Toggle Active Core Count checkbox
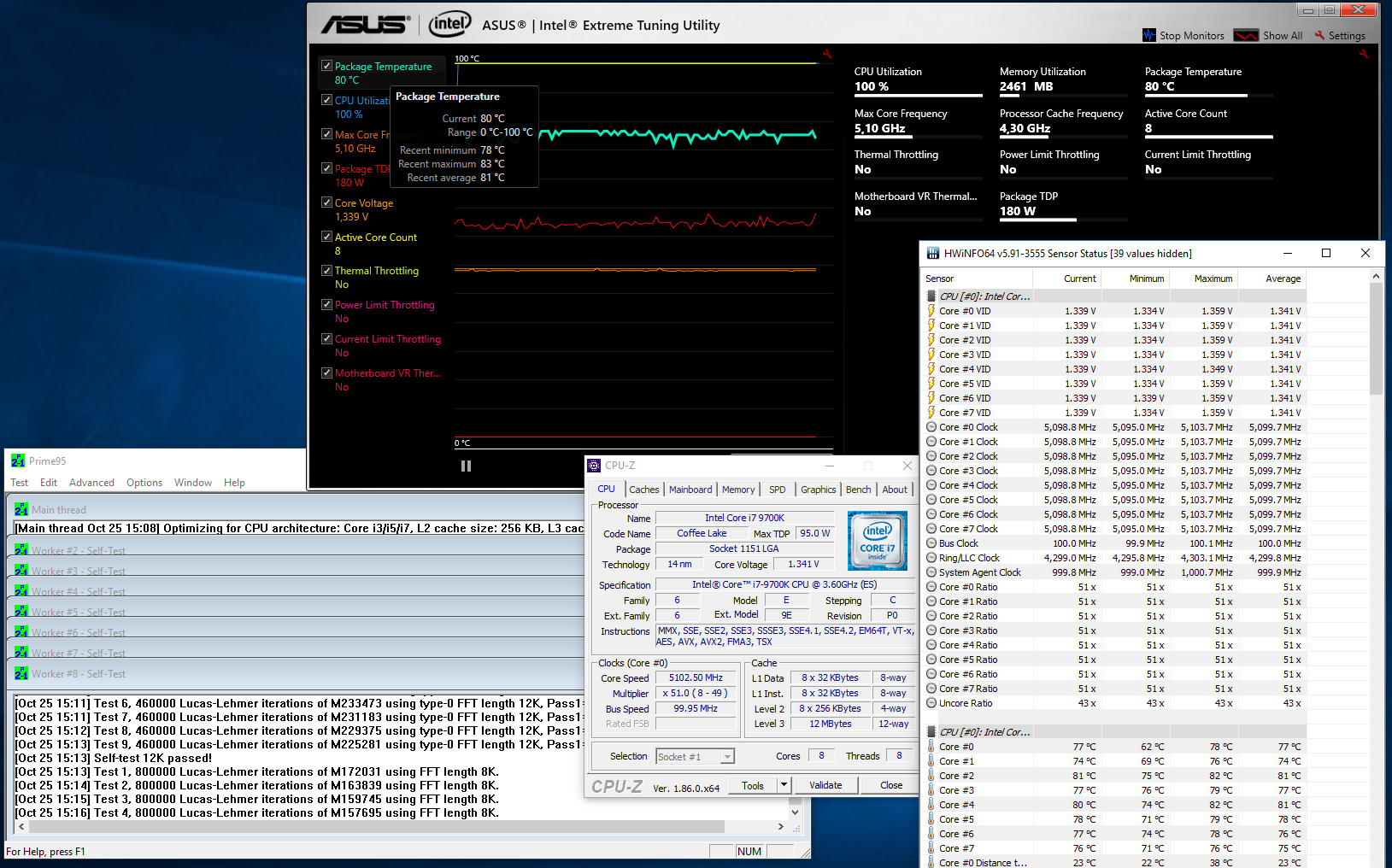The width and height of the screenshot is (1392, 868). tap(326, 237)
